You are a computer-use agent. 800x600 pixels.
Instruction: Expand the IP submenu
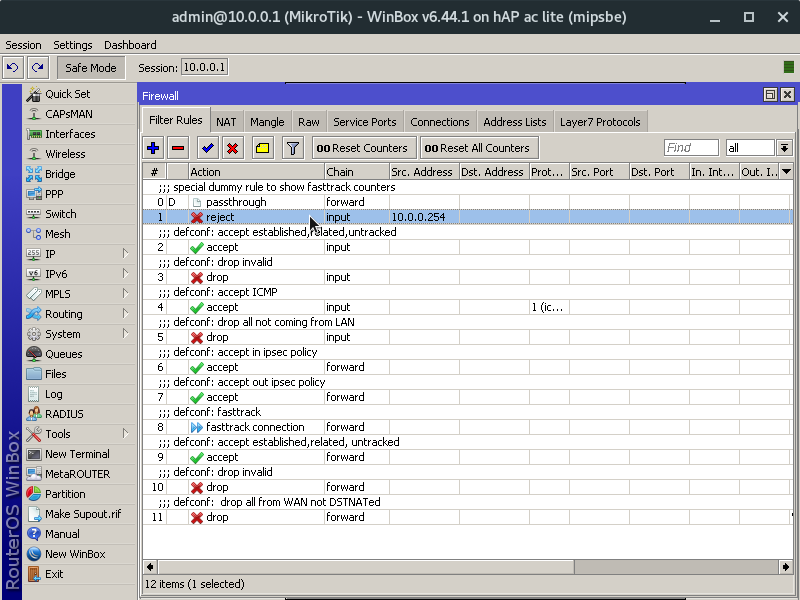pyautogui.click(x=80, y=254)
